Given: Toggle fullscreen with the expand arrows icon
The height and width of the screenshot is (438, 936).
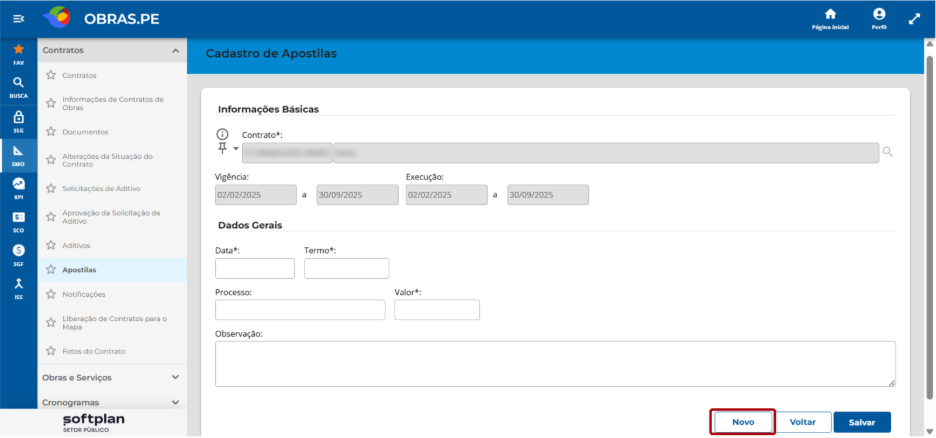Looking at the screenshot, I should [x=914, y=19].
